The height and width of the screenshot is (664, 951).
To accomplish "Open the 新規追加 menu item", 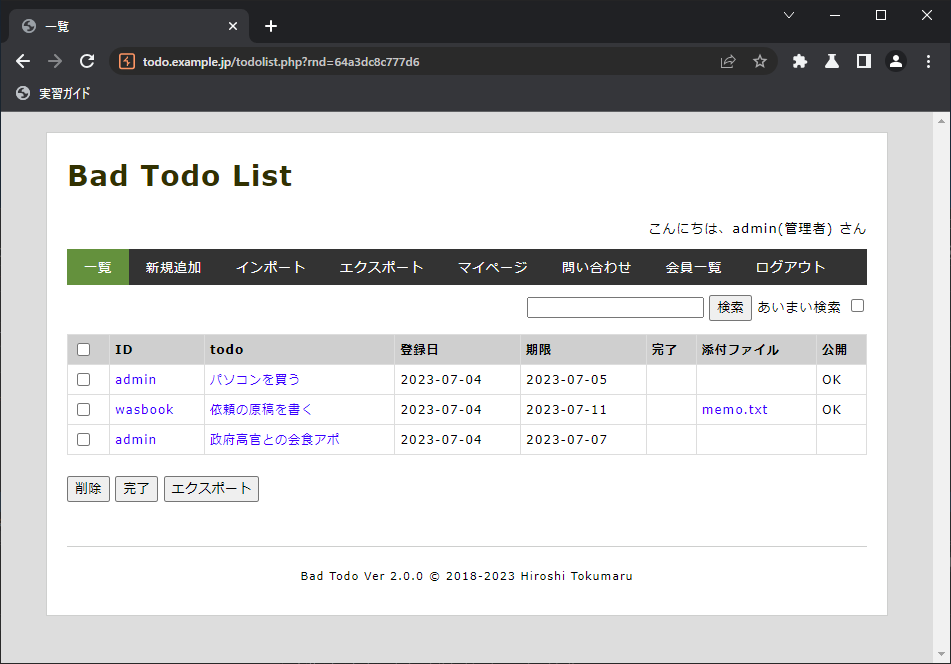I will click(x=173, y=267).
